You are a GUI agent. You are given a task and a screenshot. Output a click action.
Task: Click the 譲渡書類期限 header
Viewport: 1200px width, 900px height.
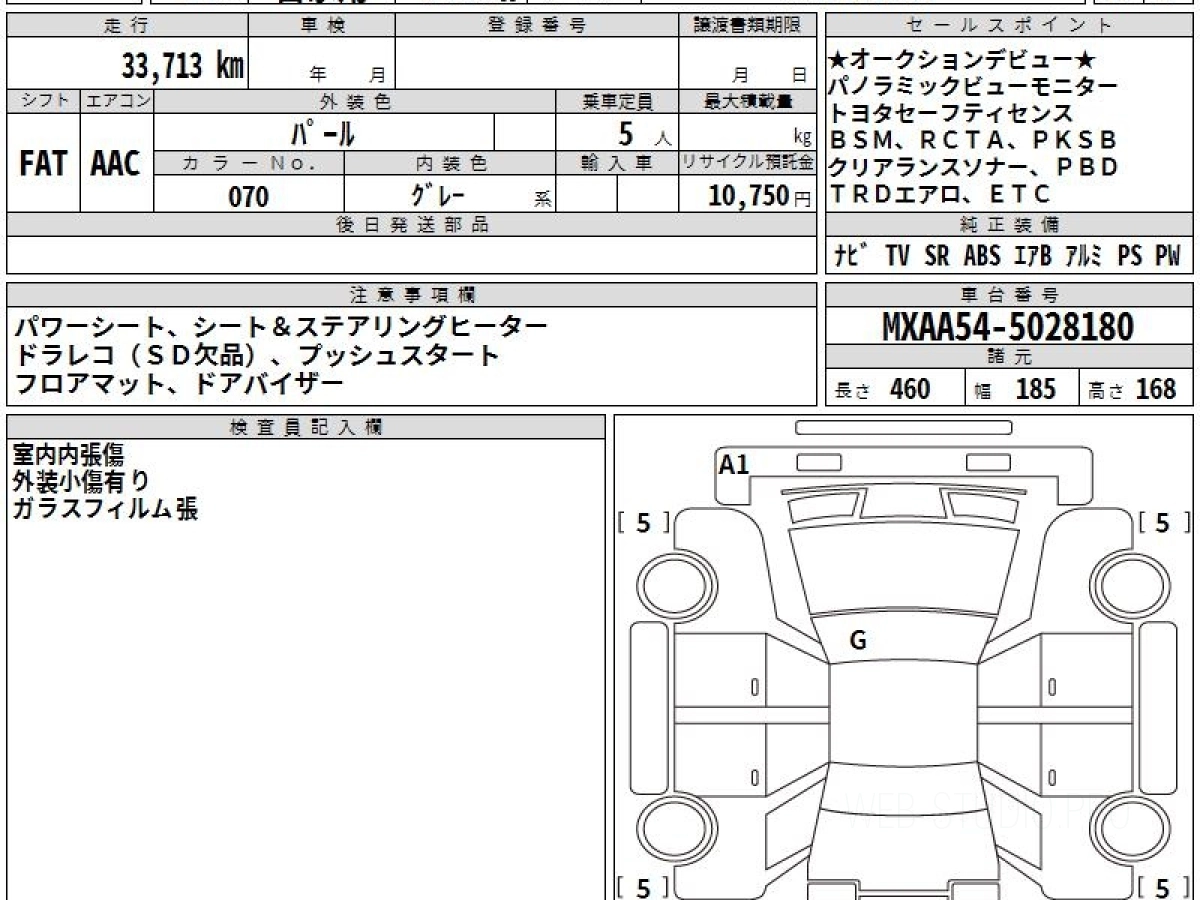(x=747, y=25)
